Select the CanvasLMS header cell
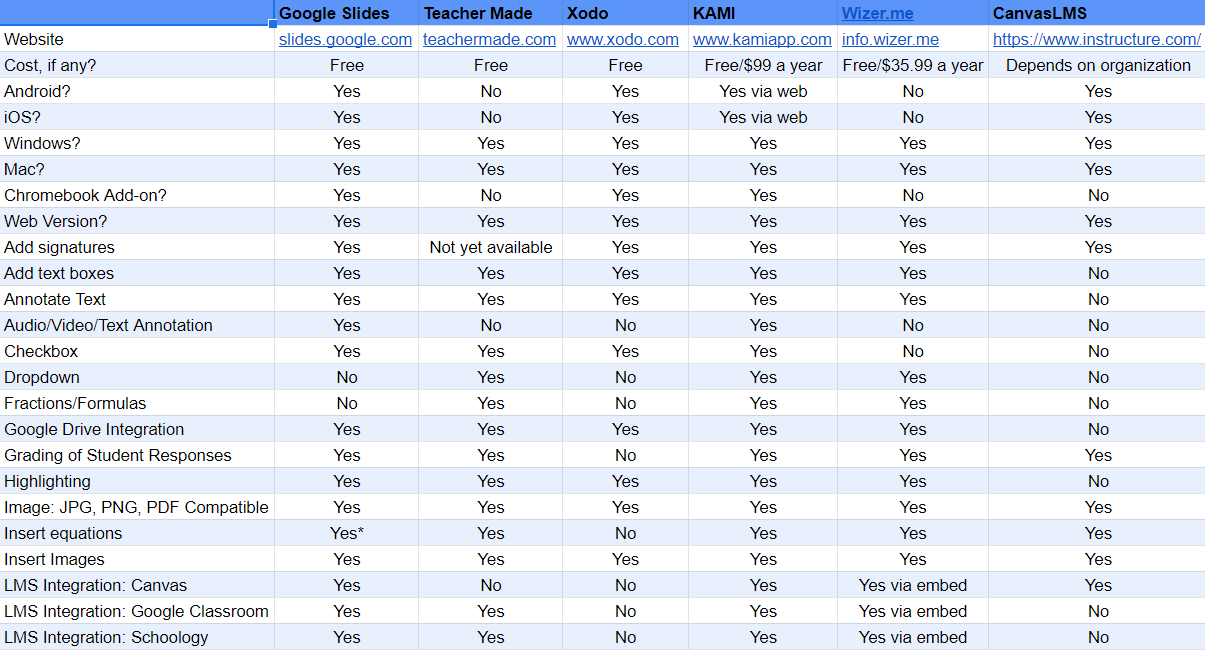The width and height of the screenshot is (1205, 650). (x=1097, y=13)
